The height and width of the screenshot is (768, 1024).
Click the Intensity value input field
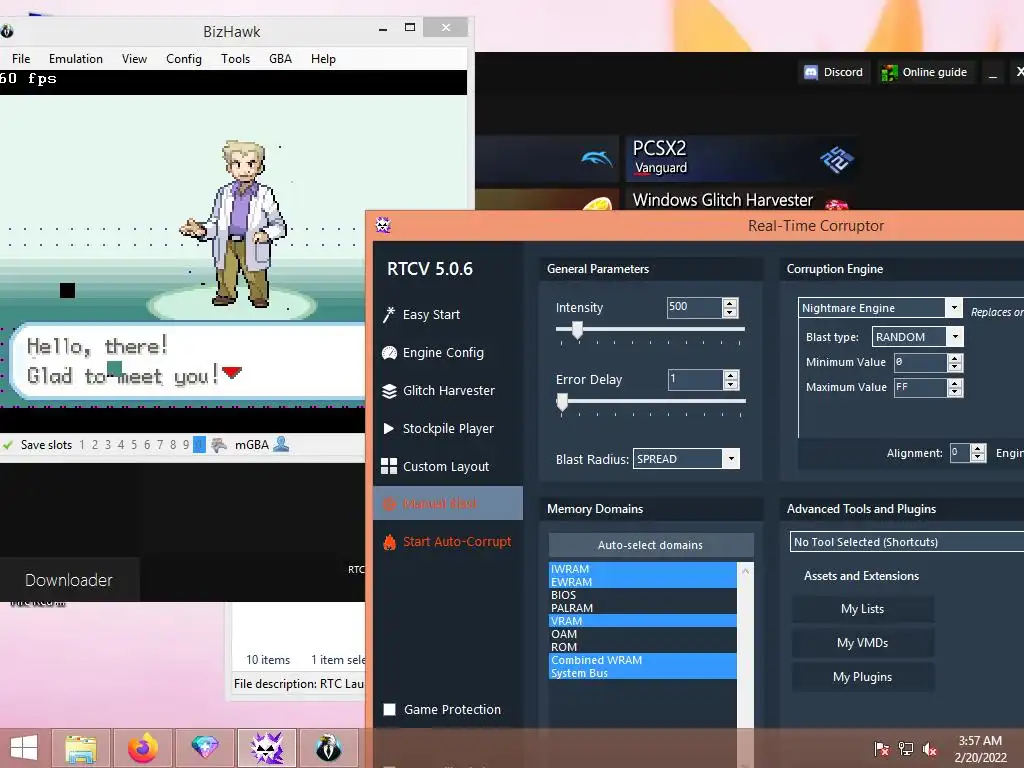(x=695, y=307)
